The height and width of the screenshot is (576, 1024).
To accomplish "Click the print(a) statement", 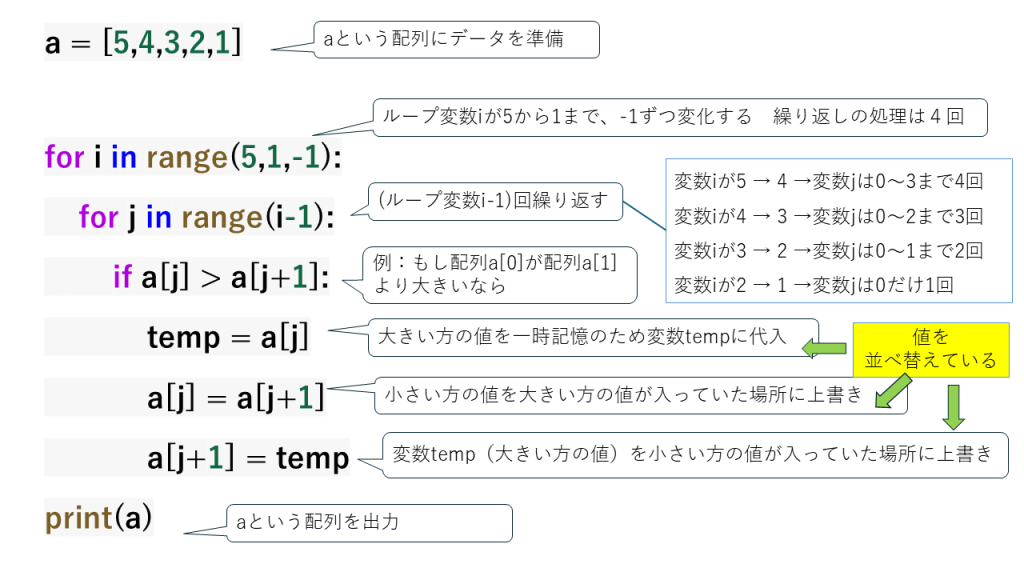I will [x=98, y=518].
